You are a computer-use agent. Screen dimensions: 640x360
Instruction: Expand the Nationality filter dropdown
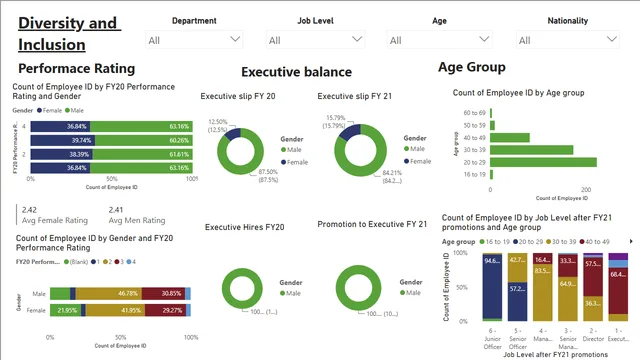567,40
